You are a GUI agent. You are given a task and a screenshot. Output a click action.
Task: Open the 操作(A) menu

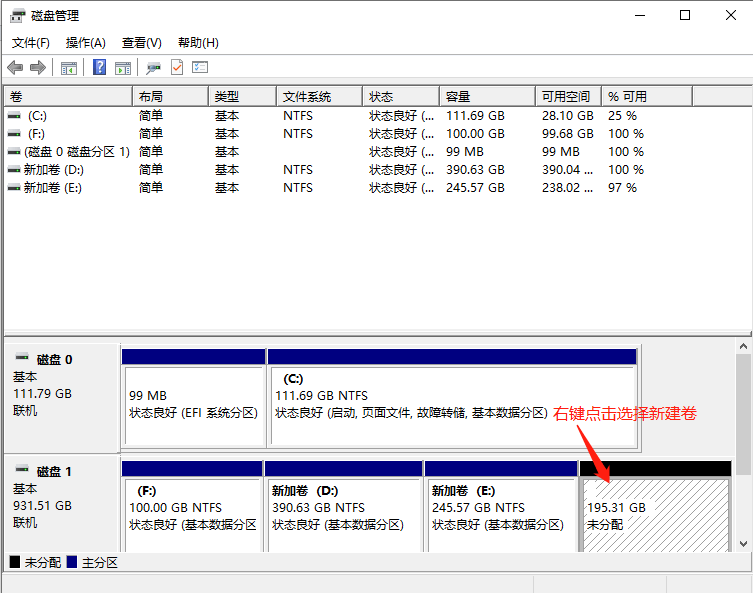pos(85,43)
